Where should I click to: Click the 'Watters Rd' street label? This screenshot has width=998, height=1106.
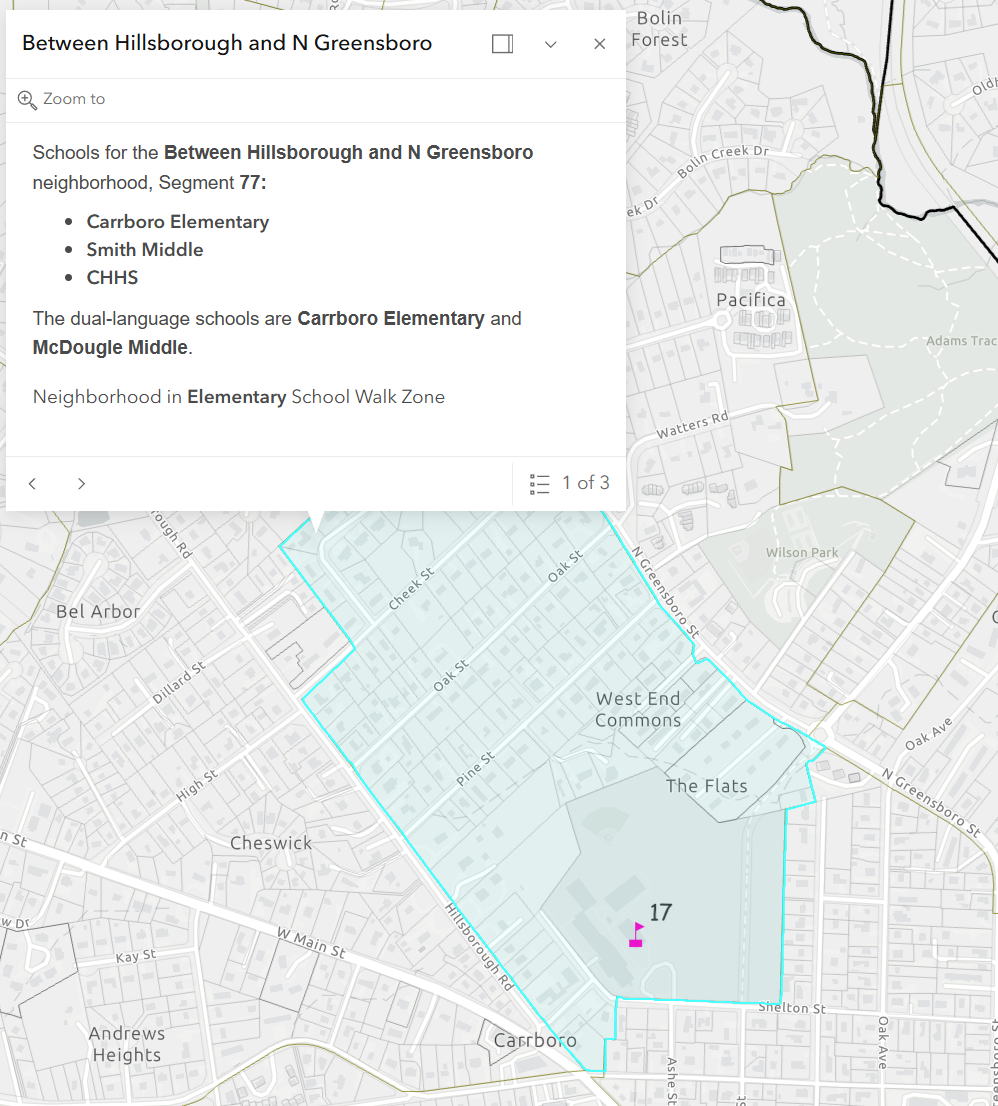tap(693, 425)
